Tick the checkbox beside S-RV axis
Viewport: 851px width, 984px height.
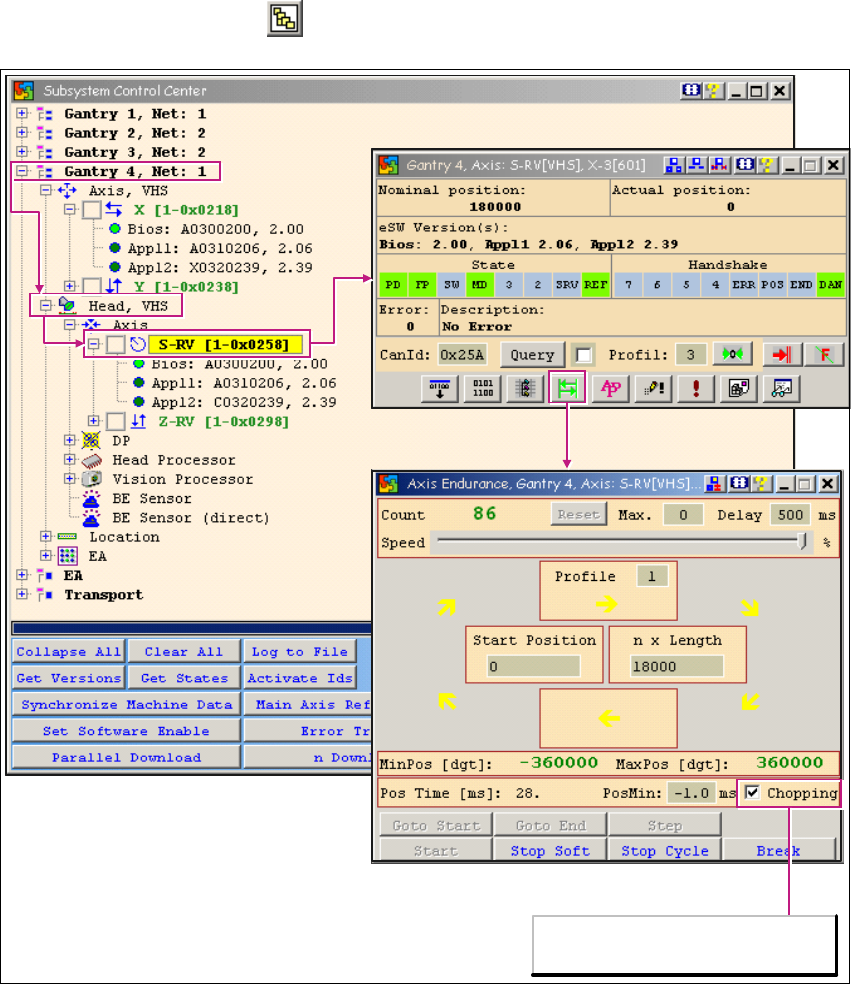coord(117,345)
